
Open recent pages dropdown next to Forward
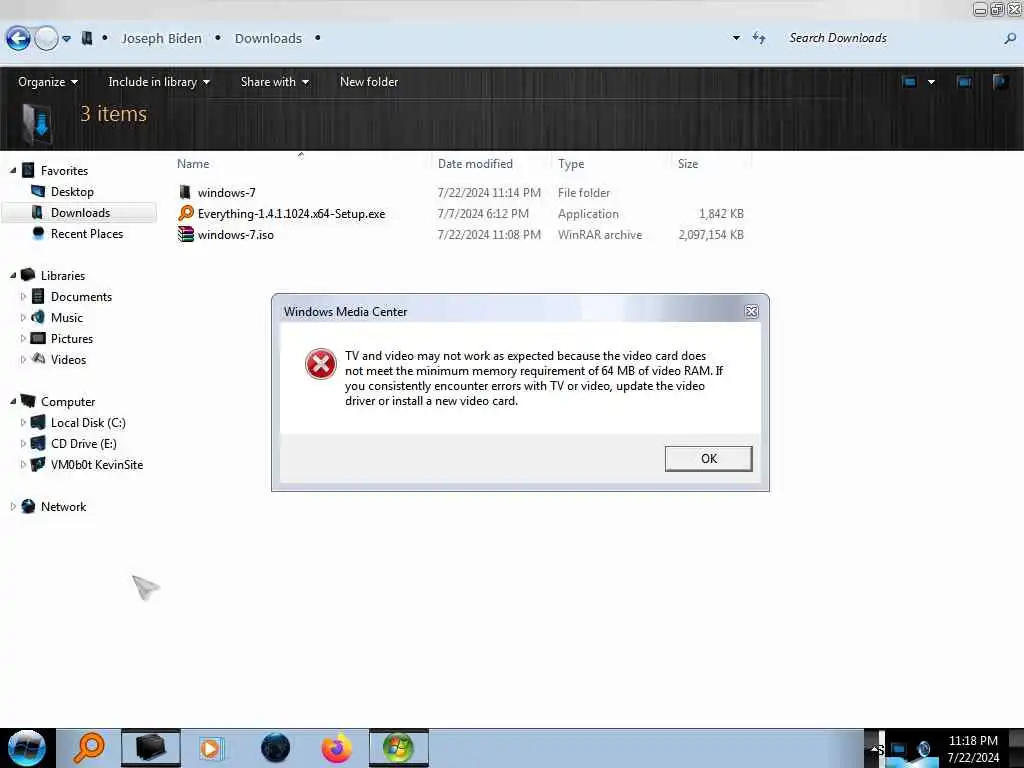67,39
